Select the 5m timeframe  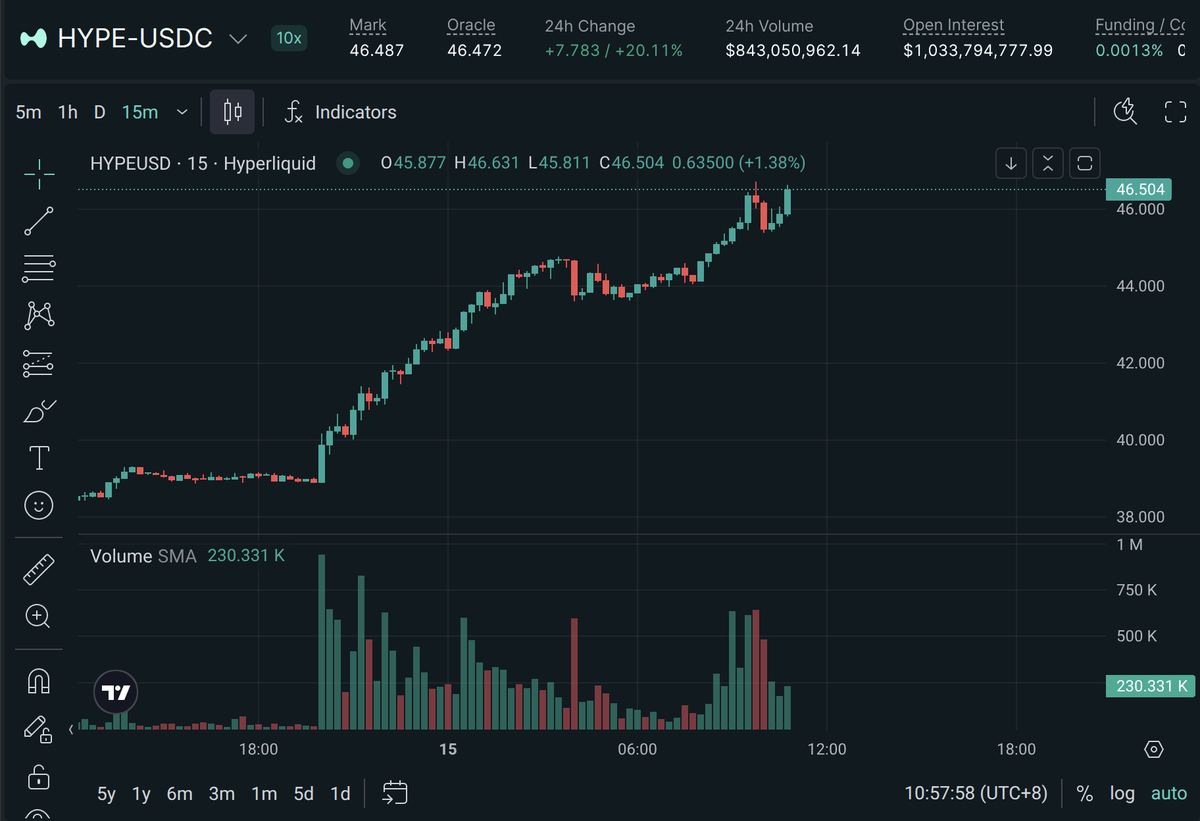[29, 112]
